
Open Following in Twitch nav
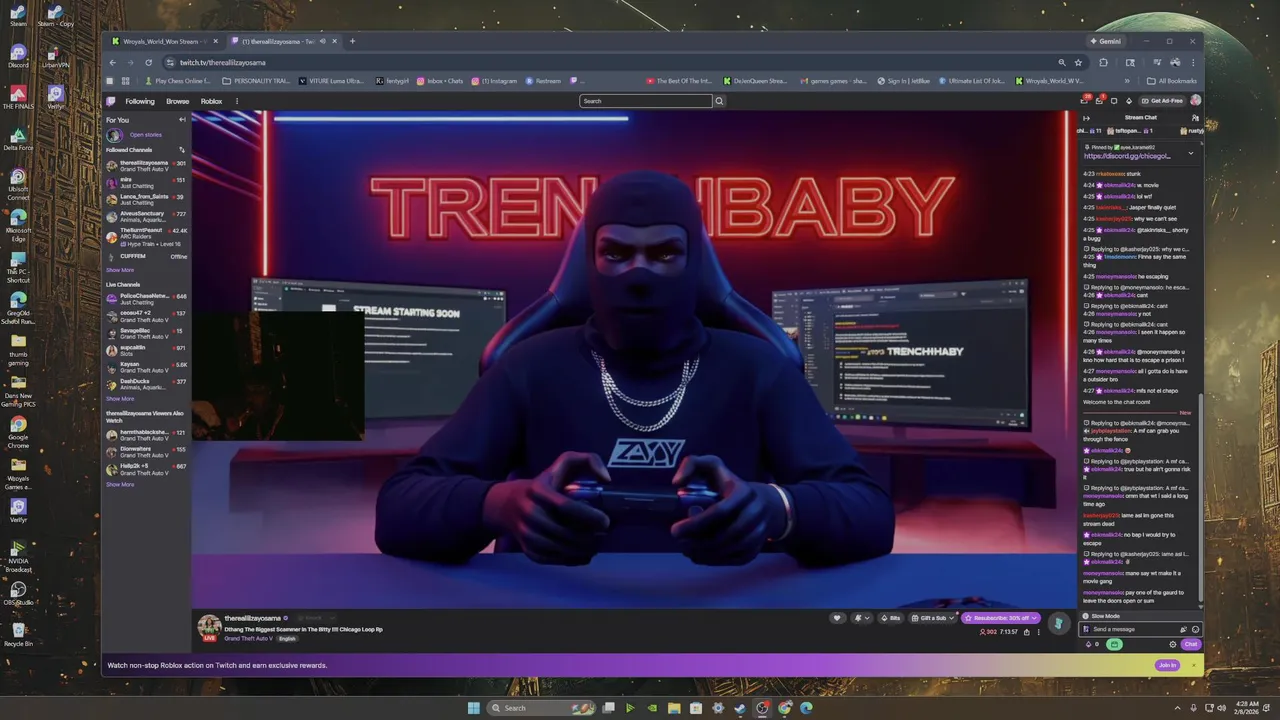coord(140,101)
